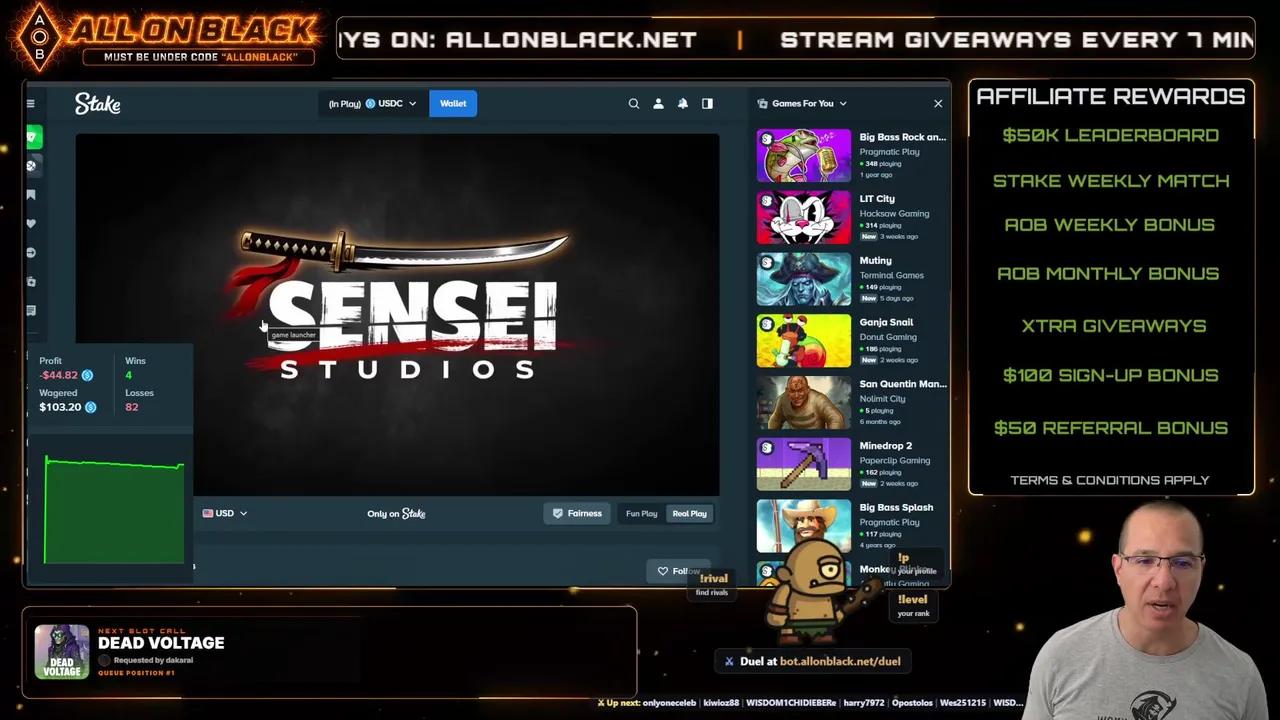The height and width of the screenshot is (720, 1280).
Task: Click the Hacksaw Gaming provider text
Action: point(894,214)
